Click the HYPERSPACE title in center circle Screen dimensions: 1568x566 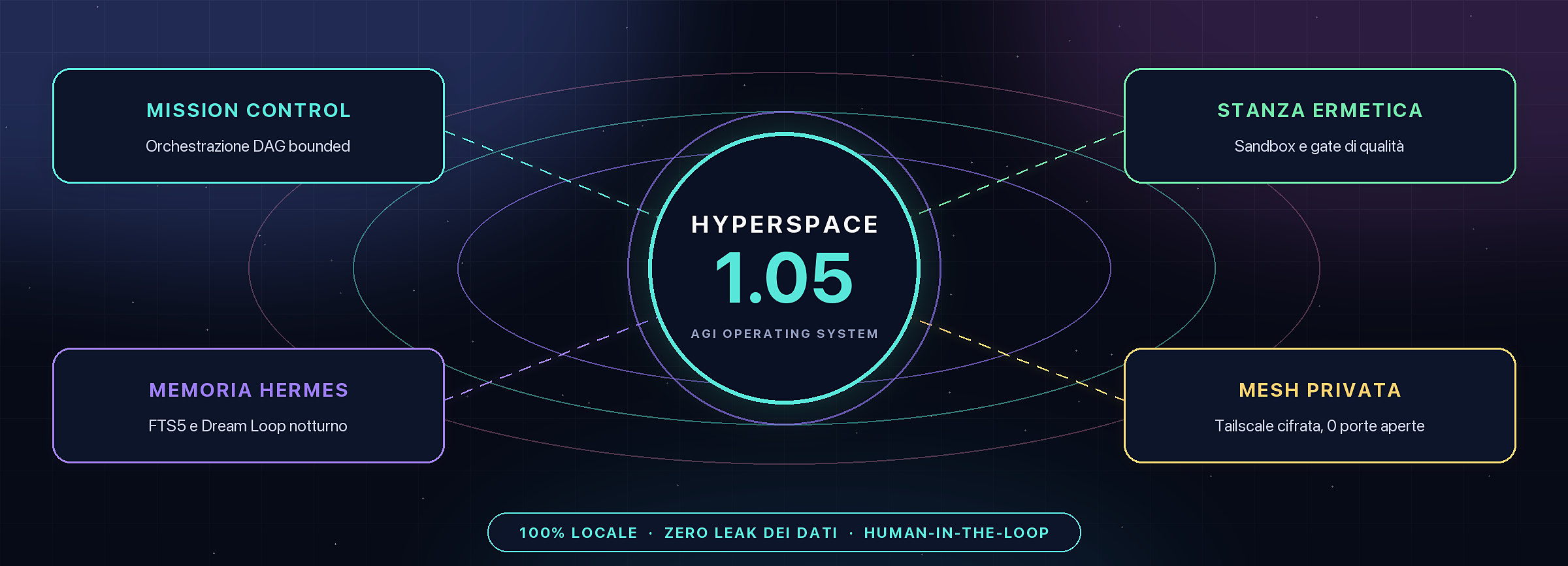[x=785, y=224]
